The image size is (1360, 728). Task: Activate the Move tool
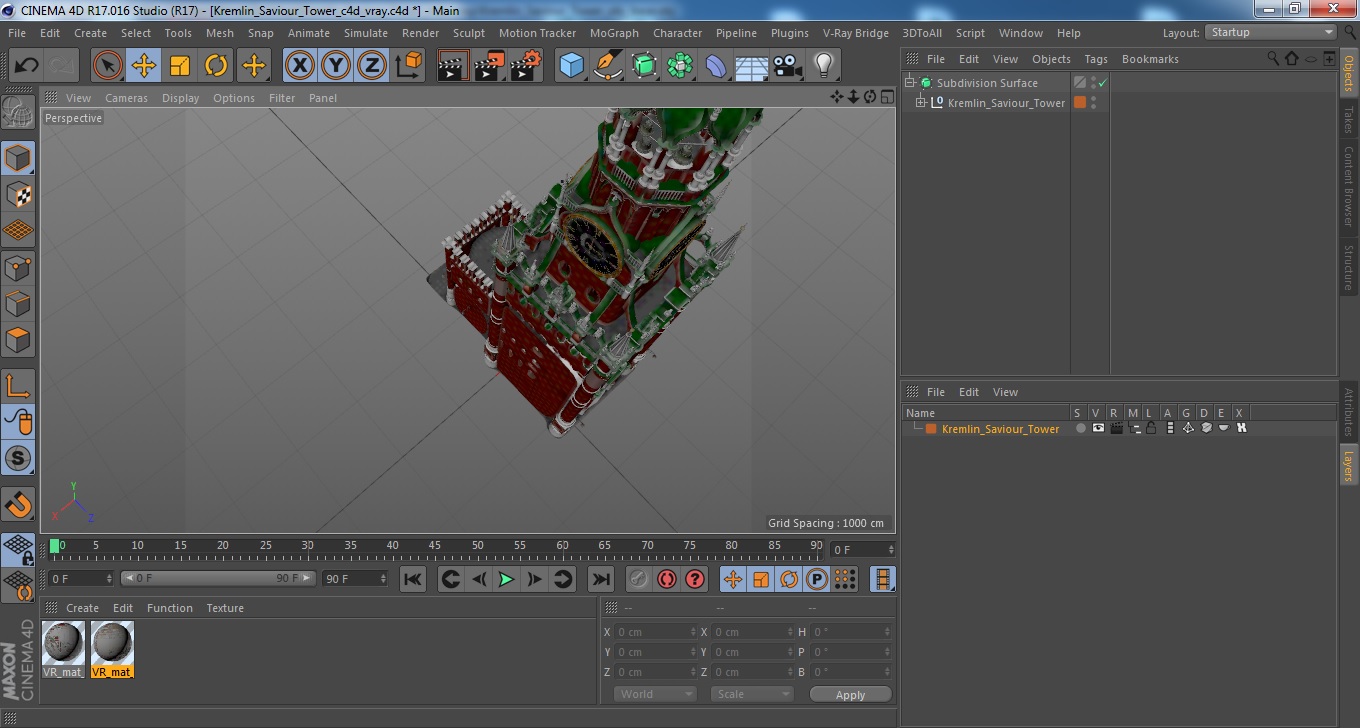coord(144,66)
